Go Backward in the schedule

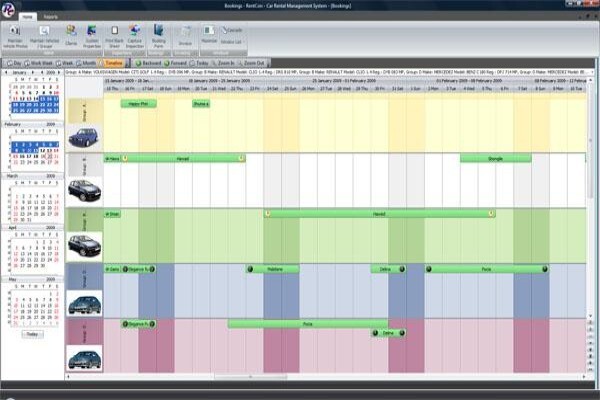tap(148, 63)
